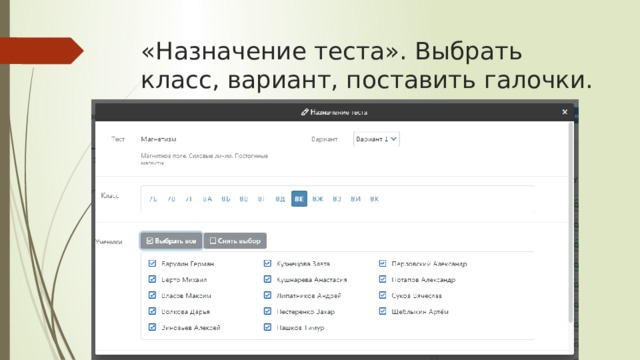Select class 8Ж
This screenshot has width=640, height=360.
click(x=318, y=199)
